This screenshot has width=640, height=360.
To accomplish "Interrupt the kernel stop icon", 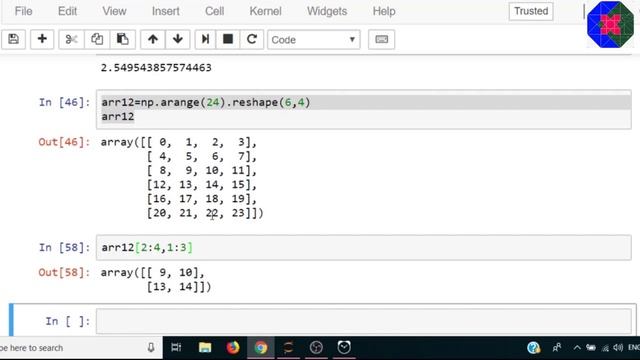I will coord(228,39).
